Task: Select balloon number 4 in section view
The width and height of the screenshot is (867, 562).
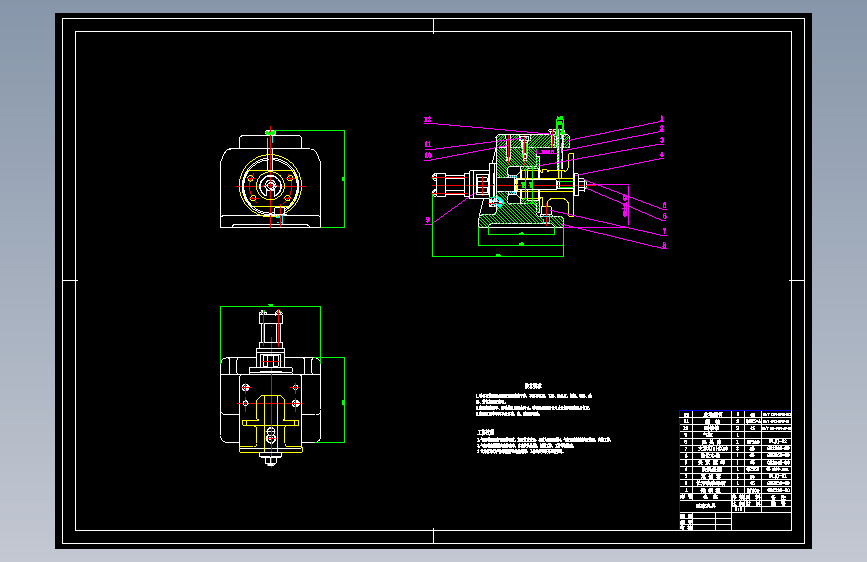Action: click(662, 155)
